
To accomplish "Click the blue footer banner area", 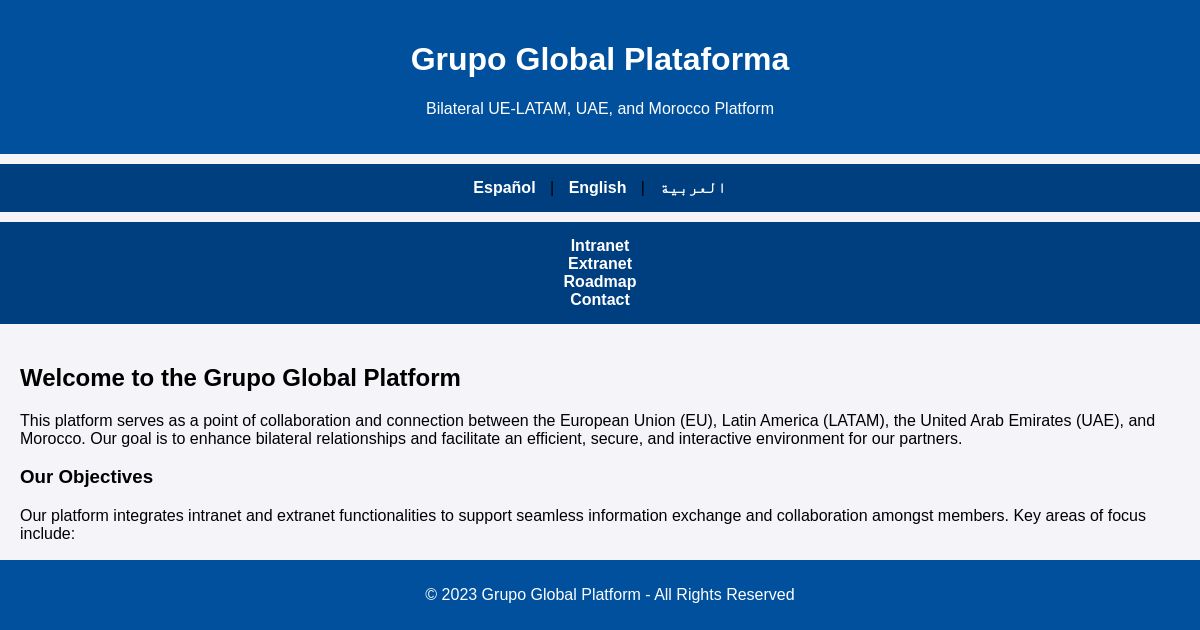I will [x=150, y=595].
